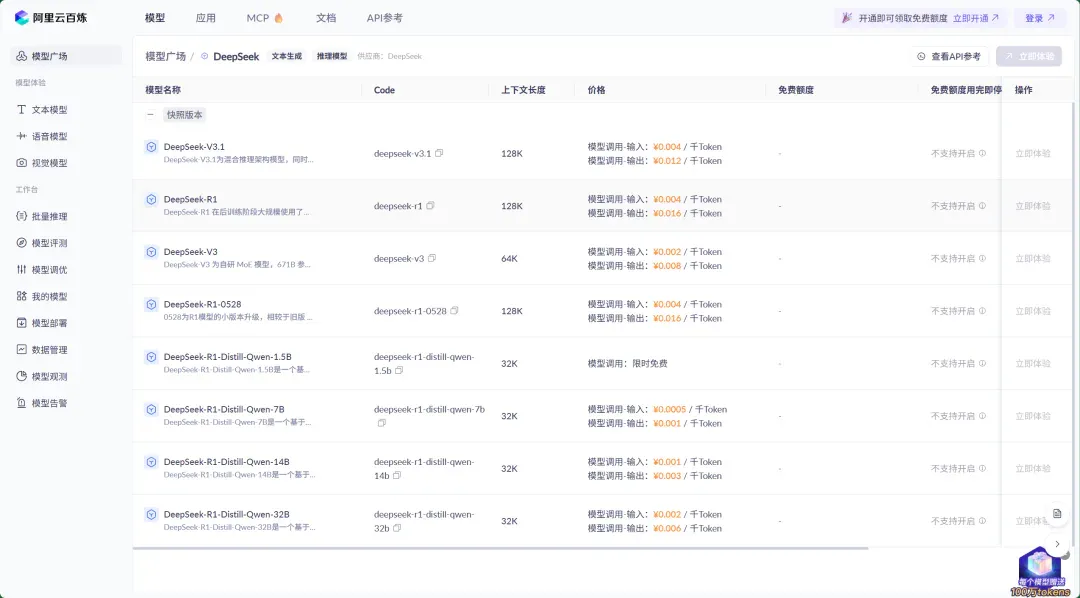Copy the deepseek-r1-0528 code
Viewport: 1080px width, 598px height.
[x=454, y=311]
